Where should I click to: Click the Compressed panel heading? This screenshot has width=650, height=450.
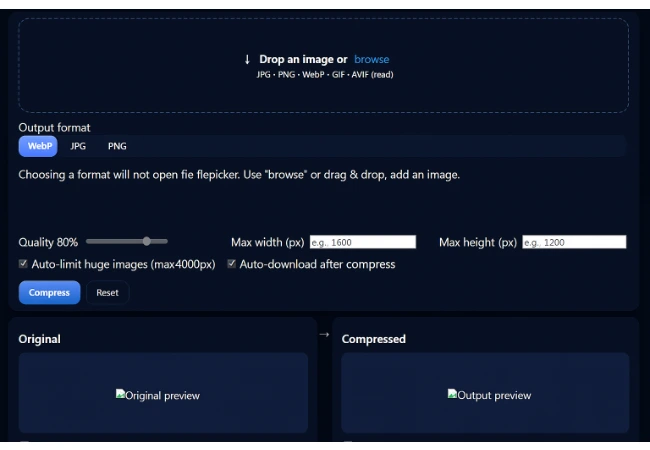[x=373, y=339]
